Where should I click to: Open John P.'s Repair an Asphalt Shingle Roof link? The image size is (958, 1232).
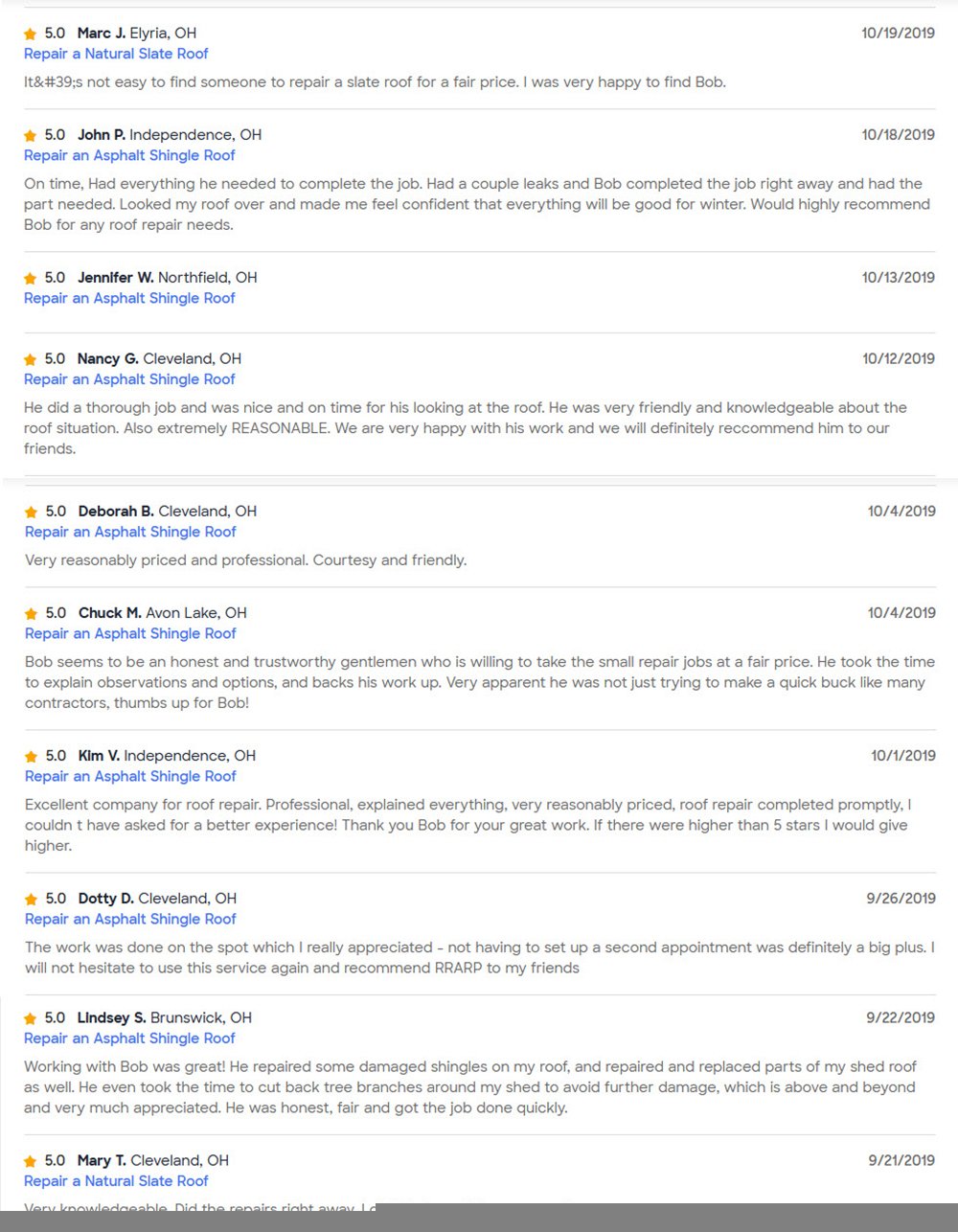[129, 155]
